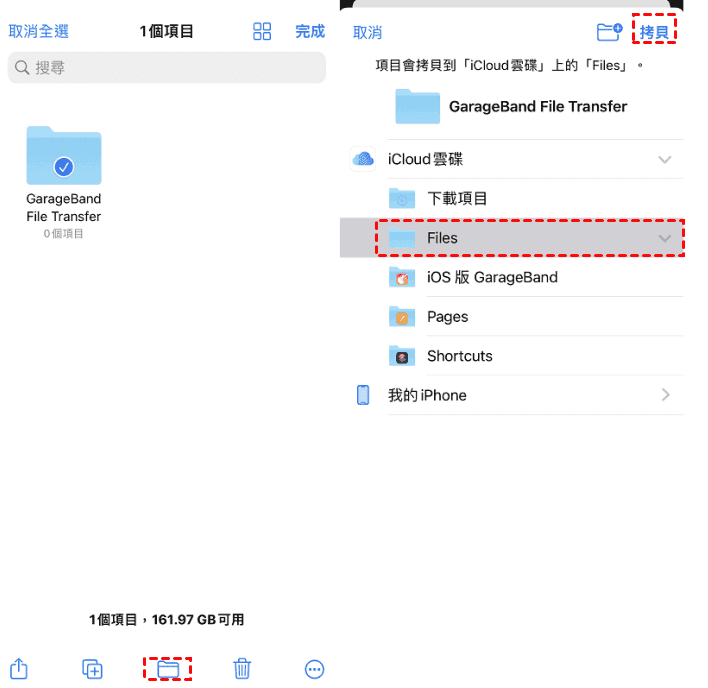Viewport: 708px width, 688px height.
Task: Select the 下載項目 folder
Action: click(x=512, y=199)
